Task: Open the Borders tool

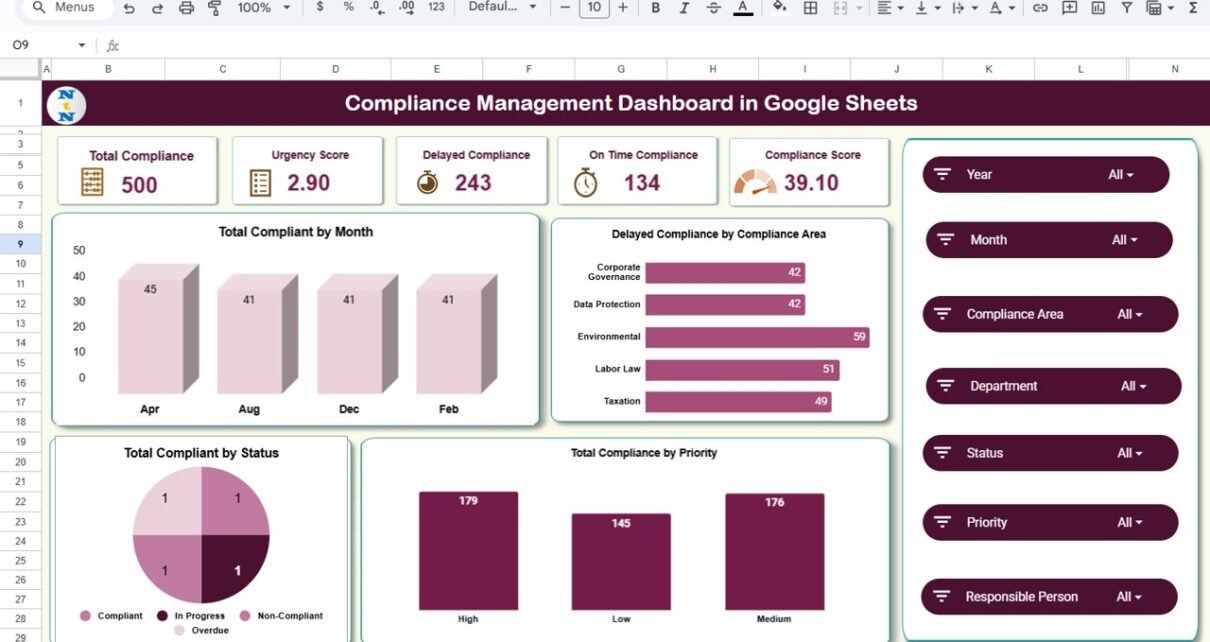Action: pyautogui.click(x=811, y=8)
